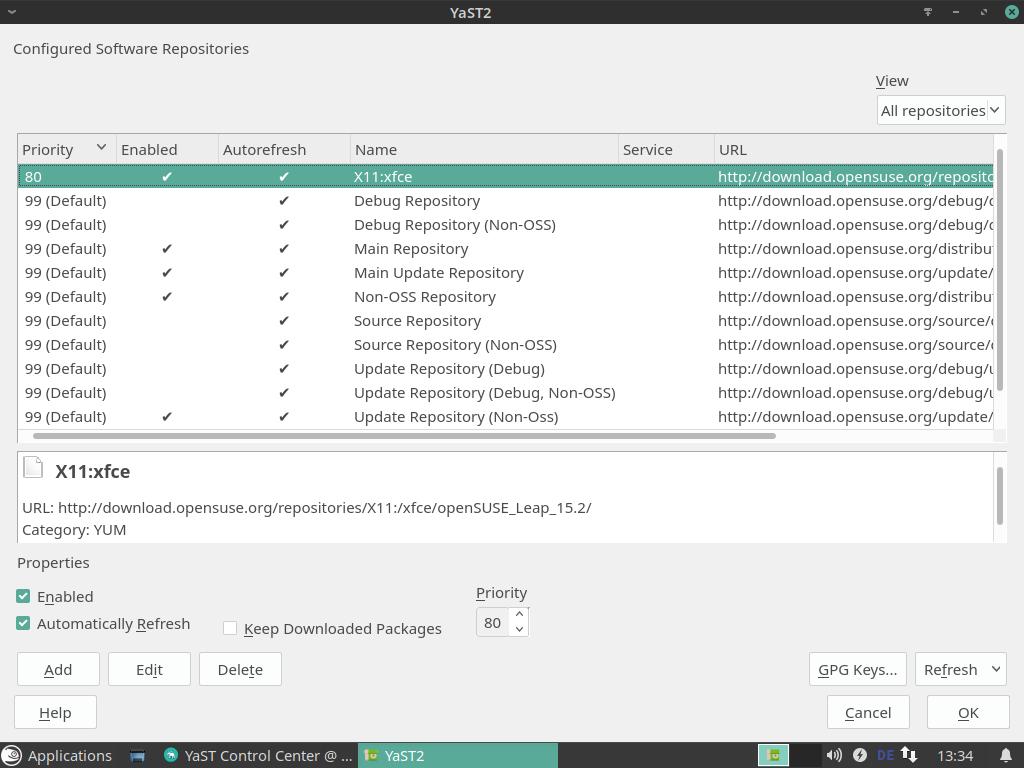
Task: Open the notifications bell icon
Action: pyautogui.click(x=1006, y=755)
